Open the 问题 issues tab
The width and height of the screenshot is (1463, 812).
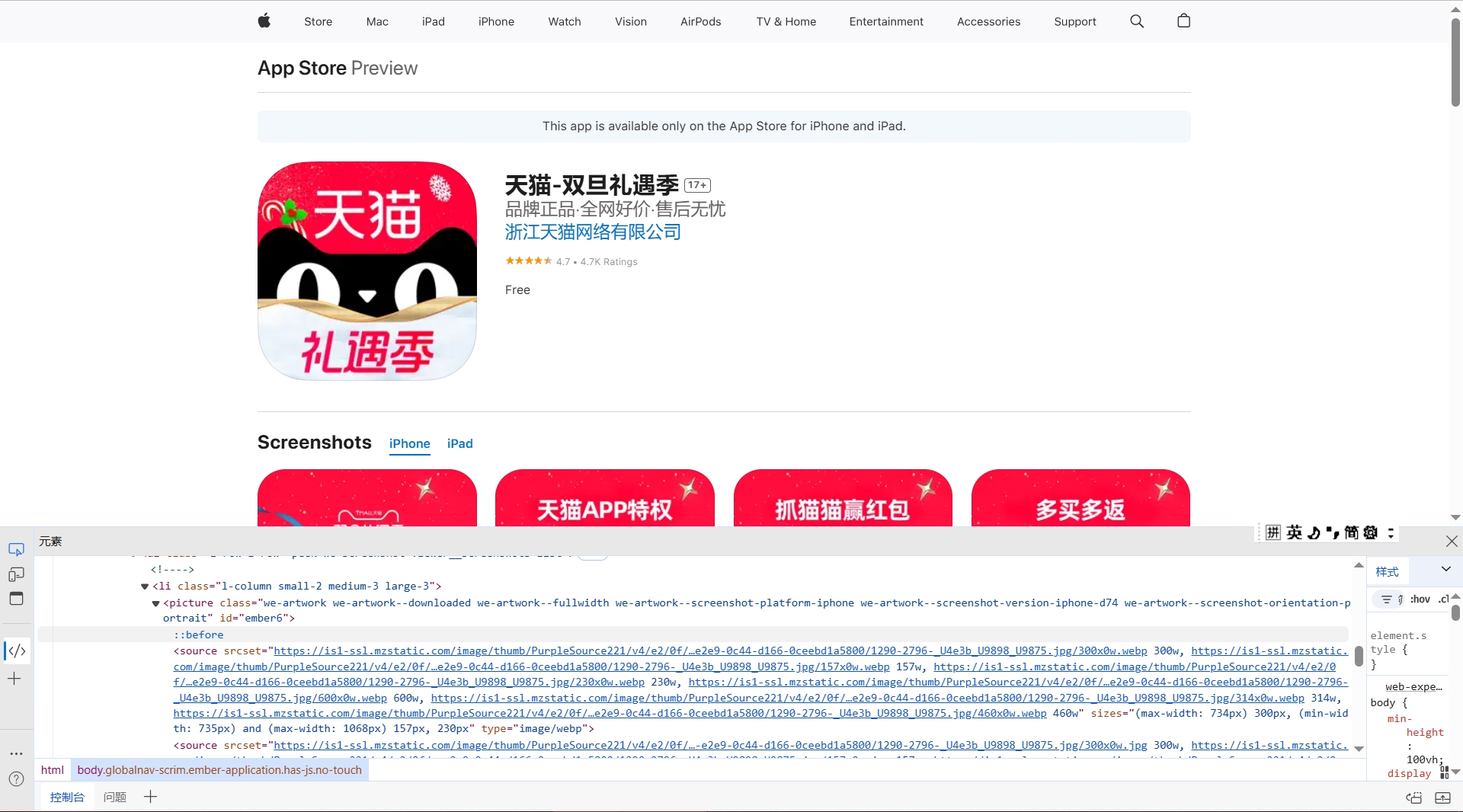click(115, 797)
